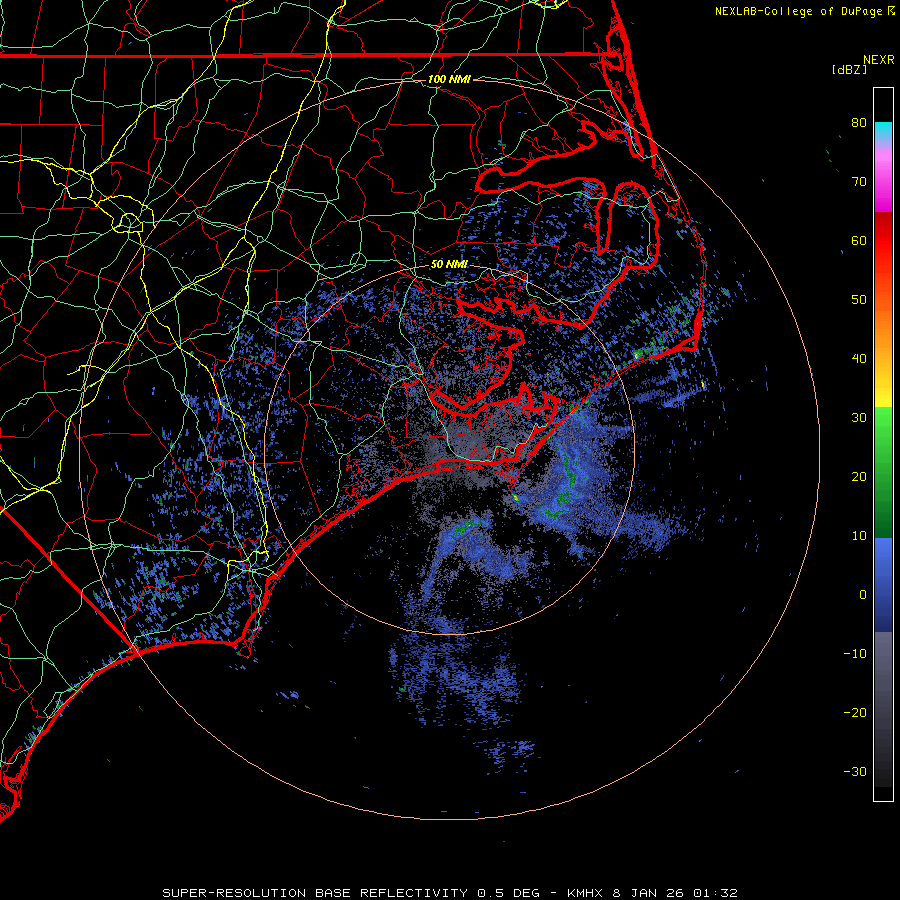Click the green band of the dBZ colorbar
Image resolution: width=900 pixels, height=900 pixels.
click(883, 472)
